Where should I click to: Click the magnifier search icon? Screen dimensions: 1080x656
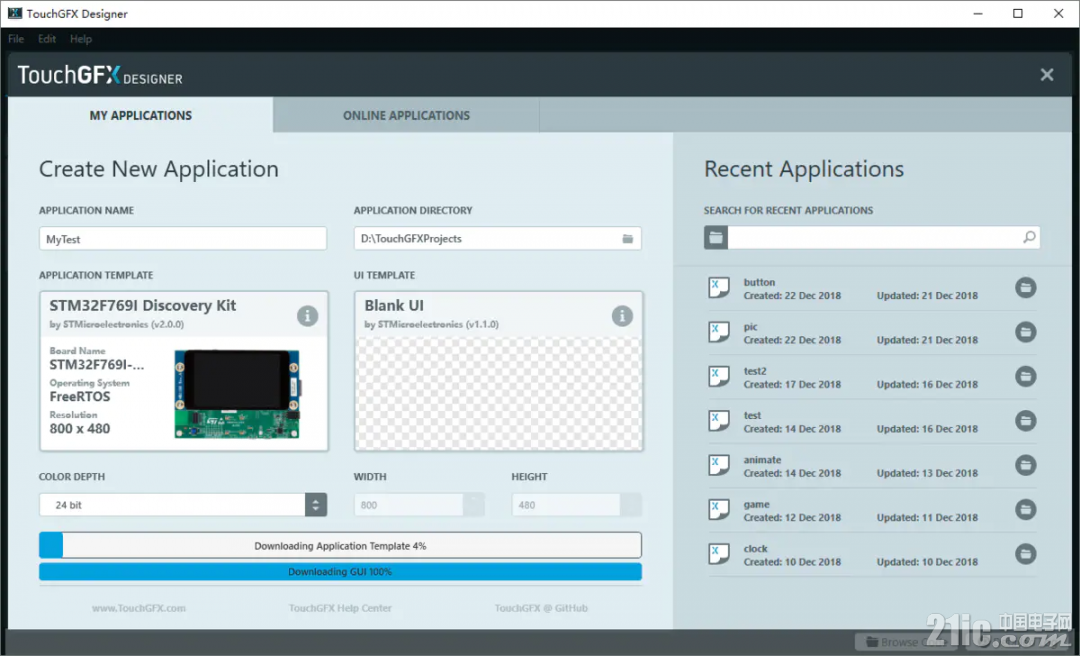pyautogui.click(x=1029, y=238)
